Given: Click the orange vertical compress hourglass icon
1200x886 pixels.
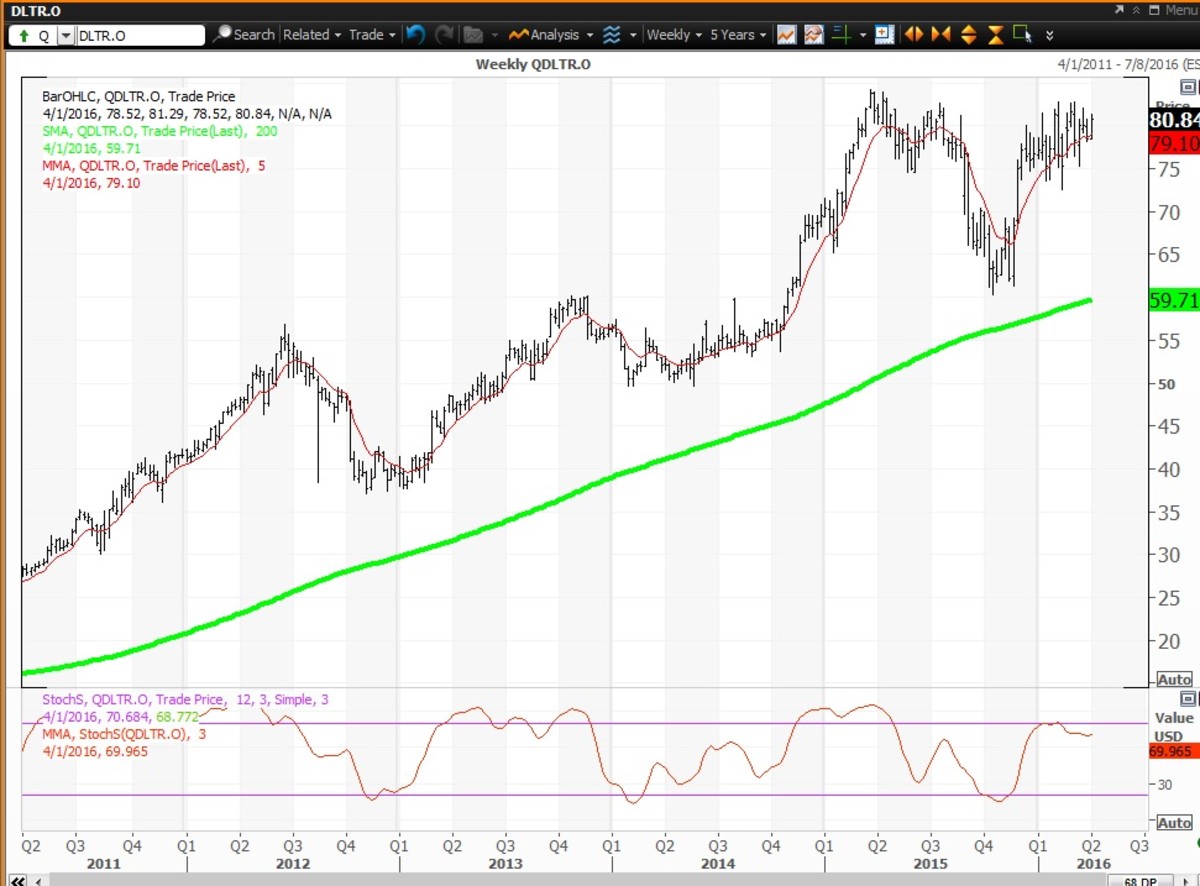Looking at the screenshot, I should click(995, 34).
